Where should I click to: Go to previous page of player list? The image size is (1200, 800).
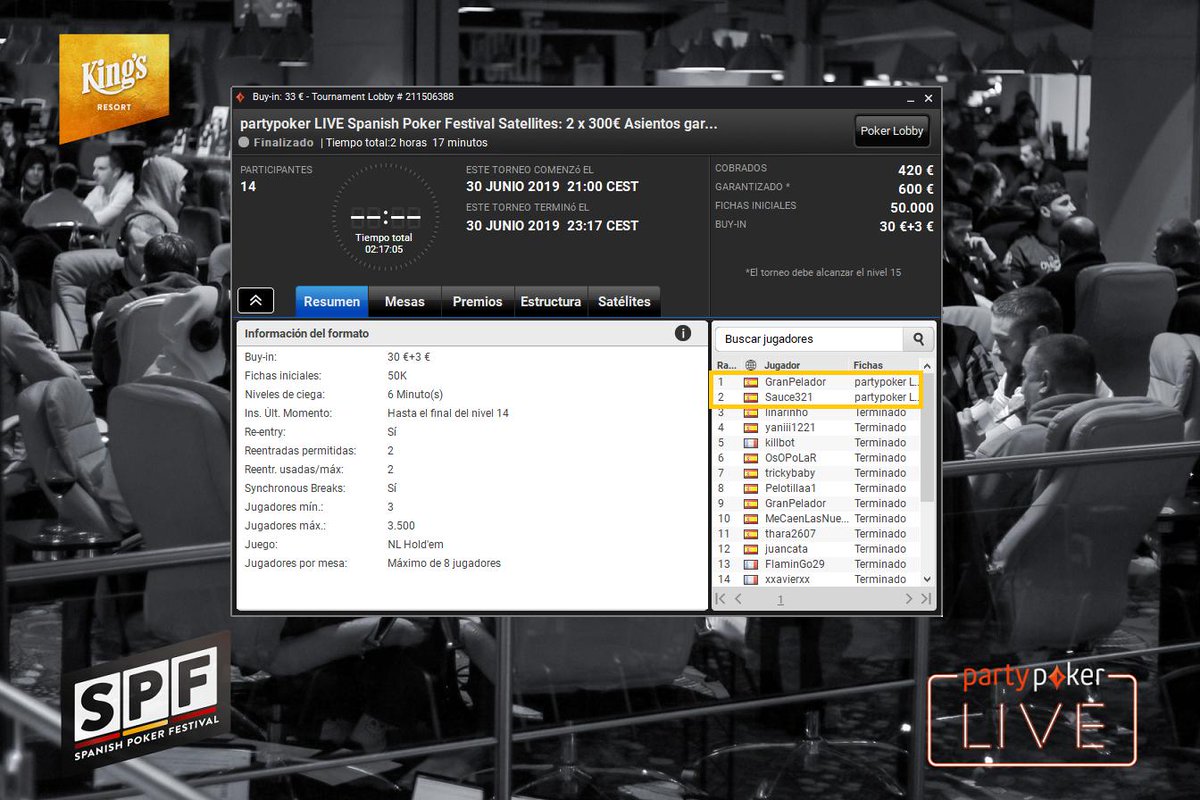click(x=738, y=599)
